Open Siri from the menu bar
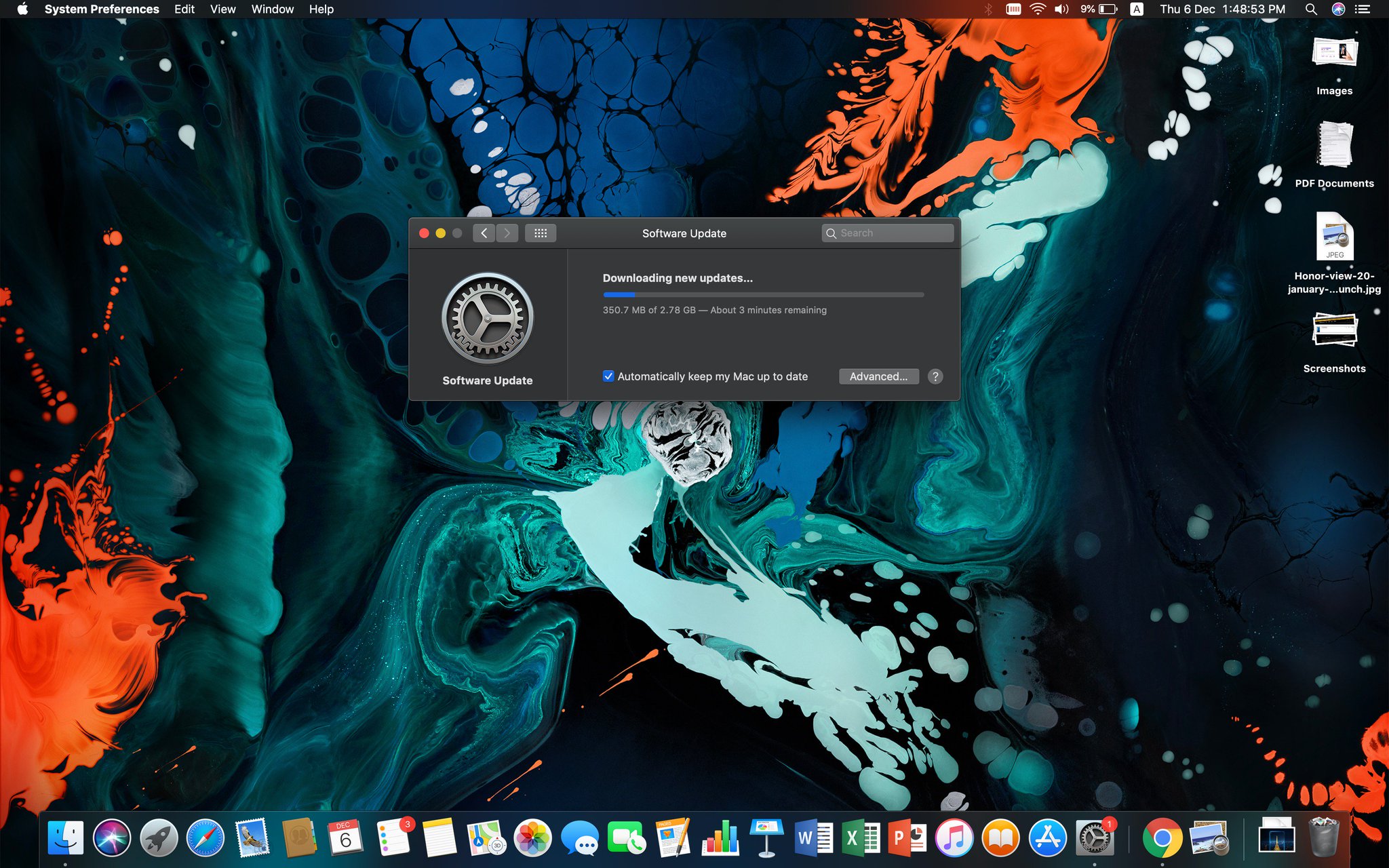 (1337, 9)
